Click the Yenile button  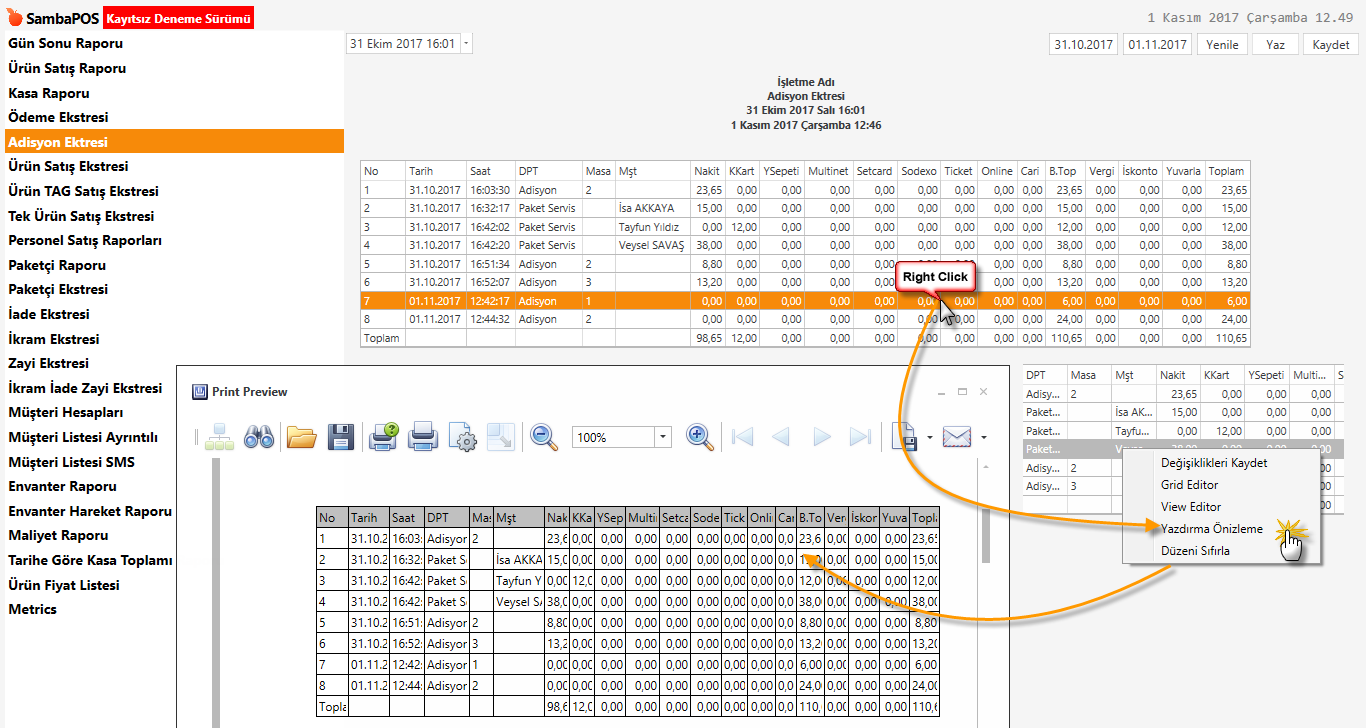click(1222, 44)
